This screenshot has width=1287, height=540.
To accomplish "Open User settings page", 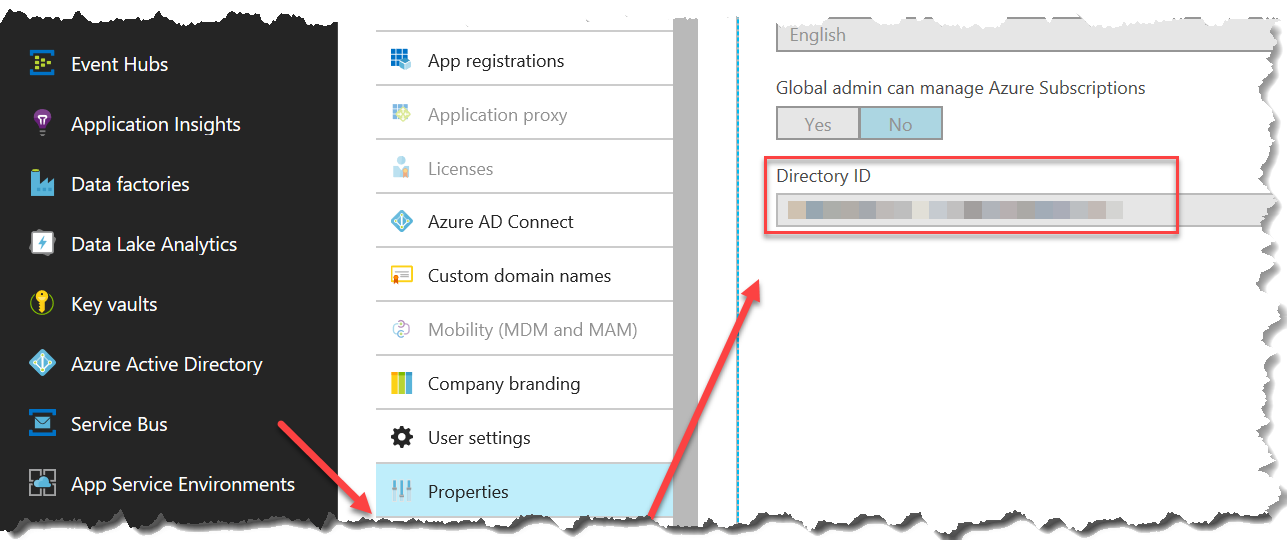I will [x=524, y=438].
